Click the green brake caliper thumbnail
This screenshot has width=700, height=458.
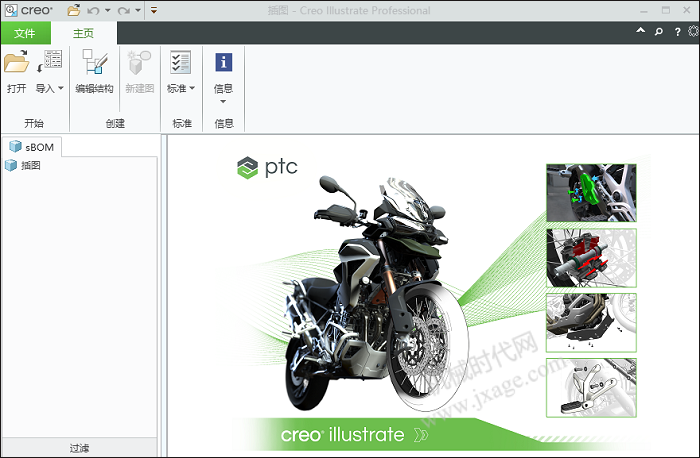(591, 193)
